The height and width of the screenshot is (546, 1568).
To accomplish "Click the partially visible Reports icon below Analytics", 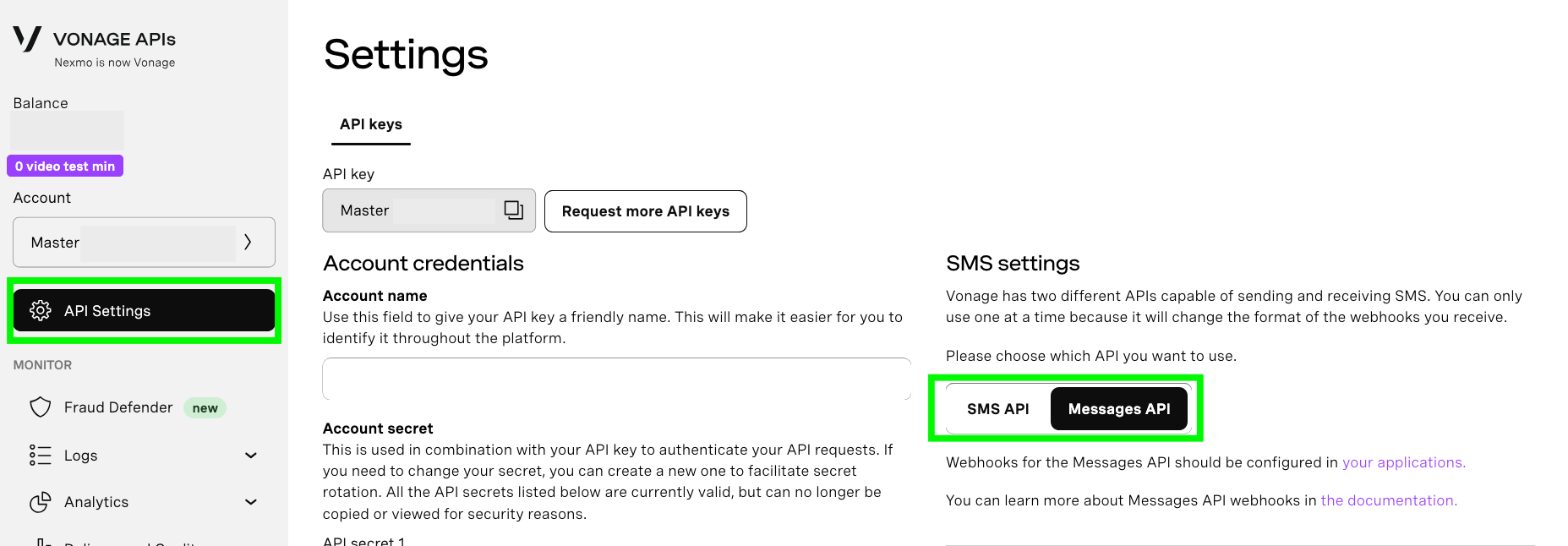I will pyautogui.click(x=40, y=542).
